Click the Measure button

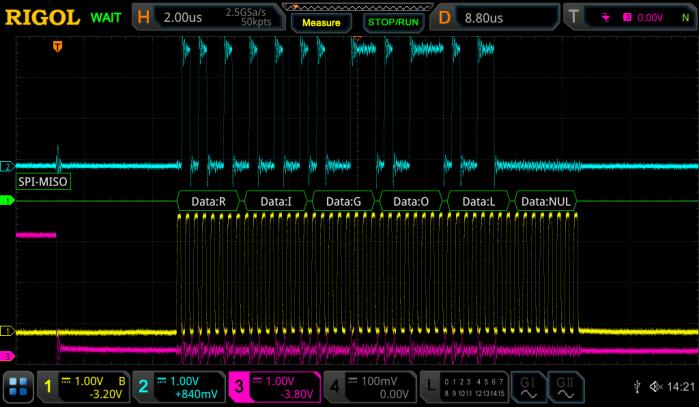click(x=321, y=22)
